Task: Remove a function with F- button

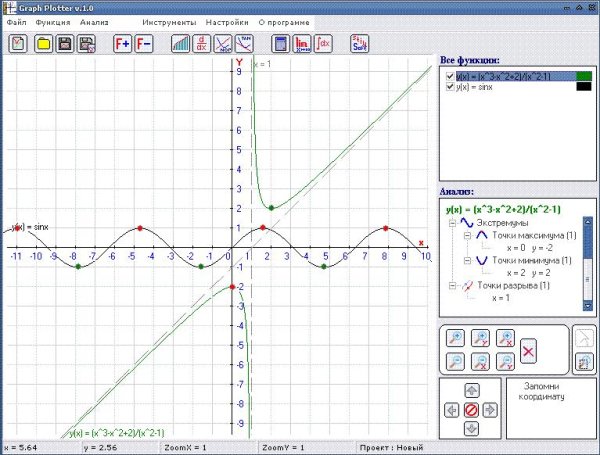Action: point(144,44)
